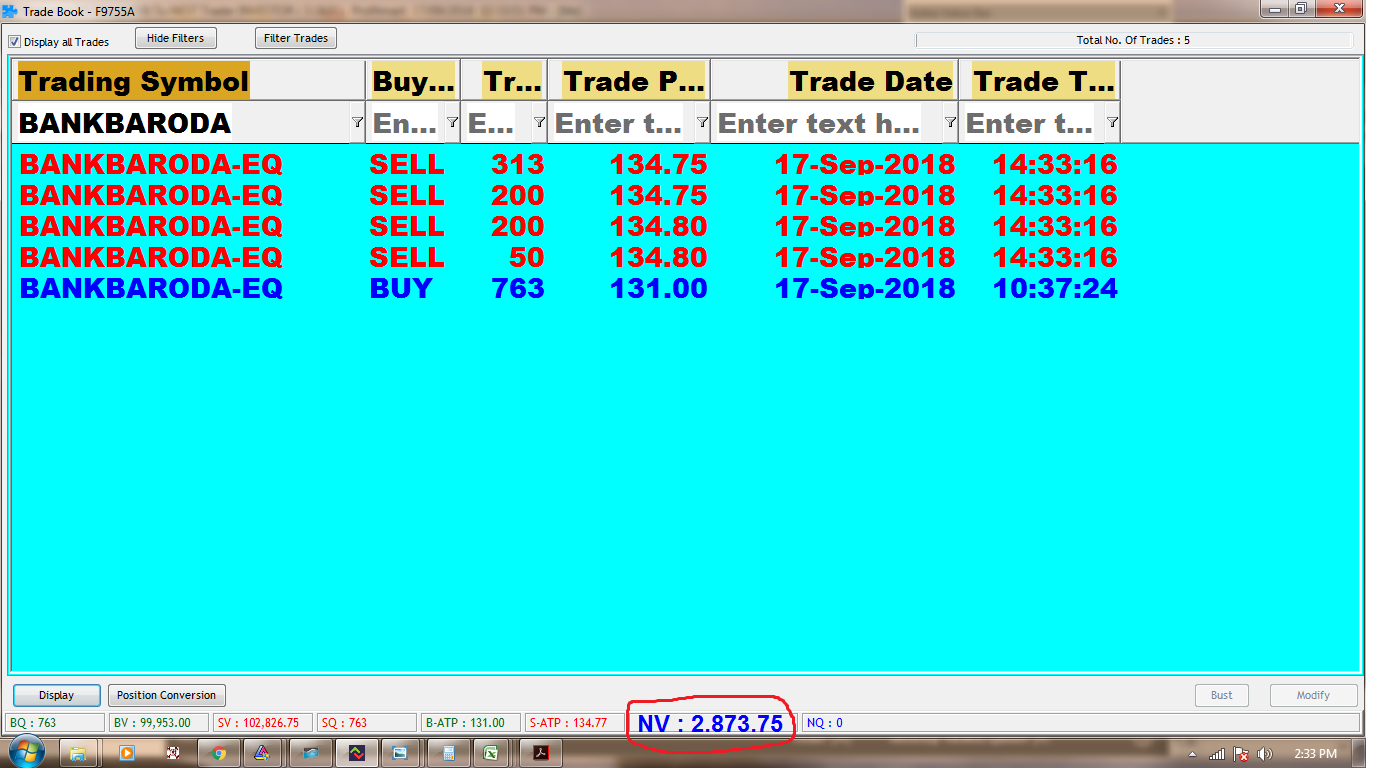Screen dimensions: 1380x768
Task: Open the Trade Price column filter funnel
Action: tap(702, 122)
